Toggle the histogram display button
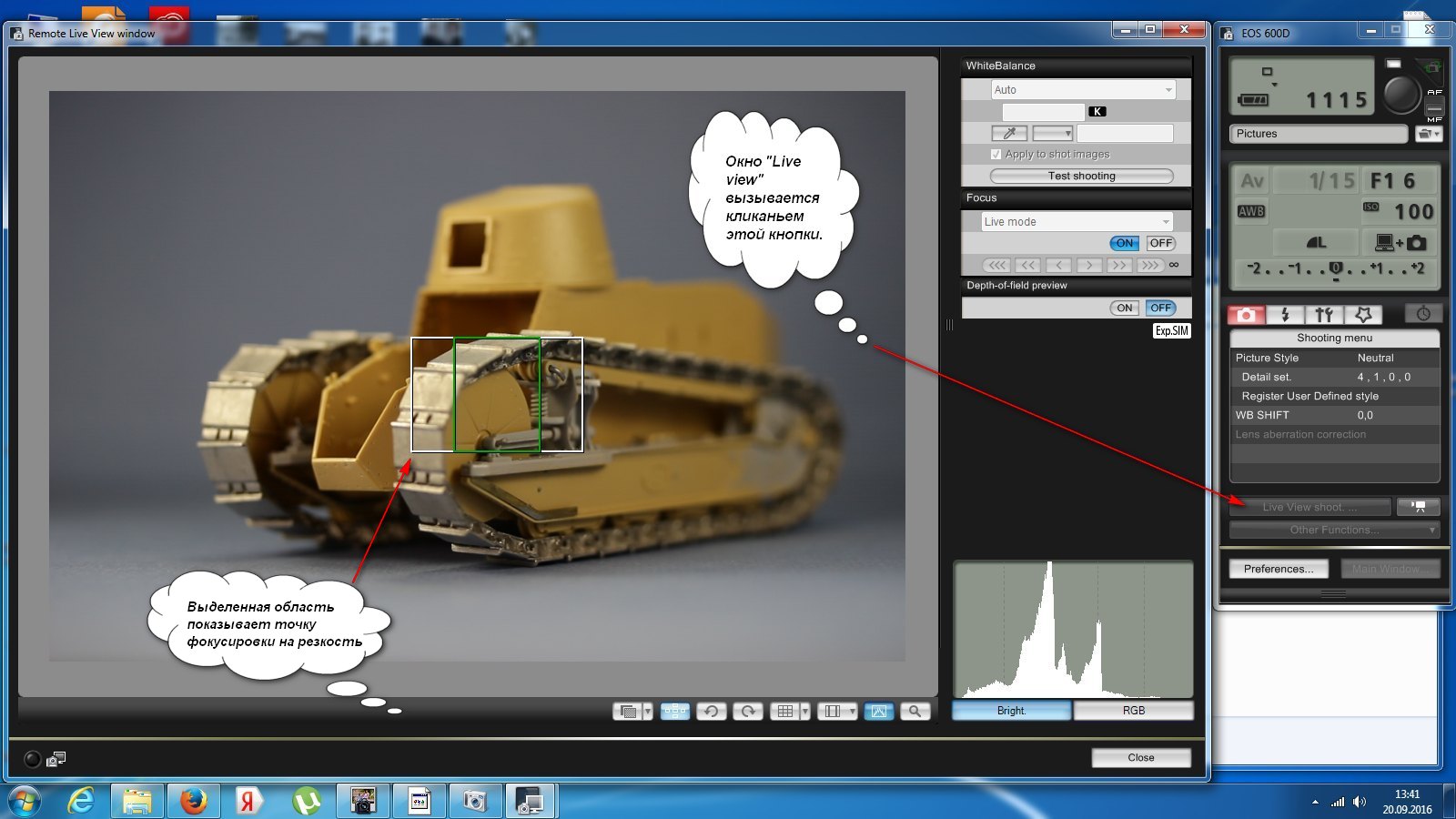This screenshot has height=819, width=1456. click(879, 711)
